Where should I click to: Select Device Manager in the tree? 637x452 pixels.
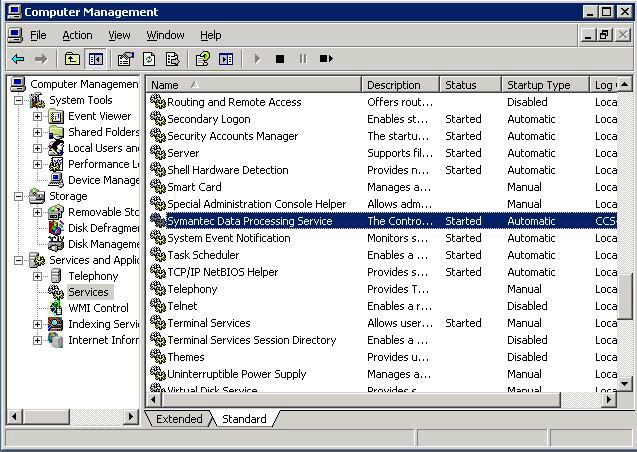(103, 180)
